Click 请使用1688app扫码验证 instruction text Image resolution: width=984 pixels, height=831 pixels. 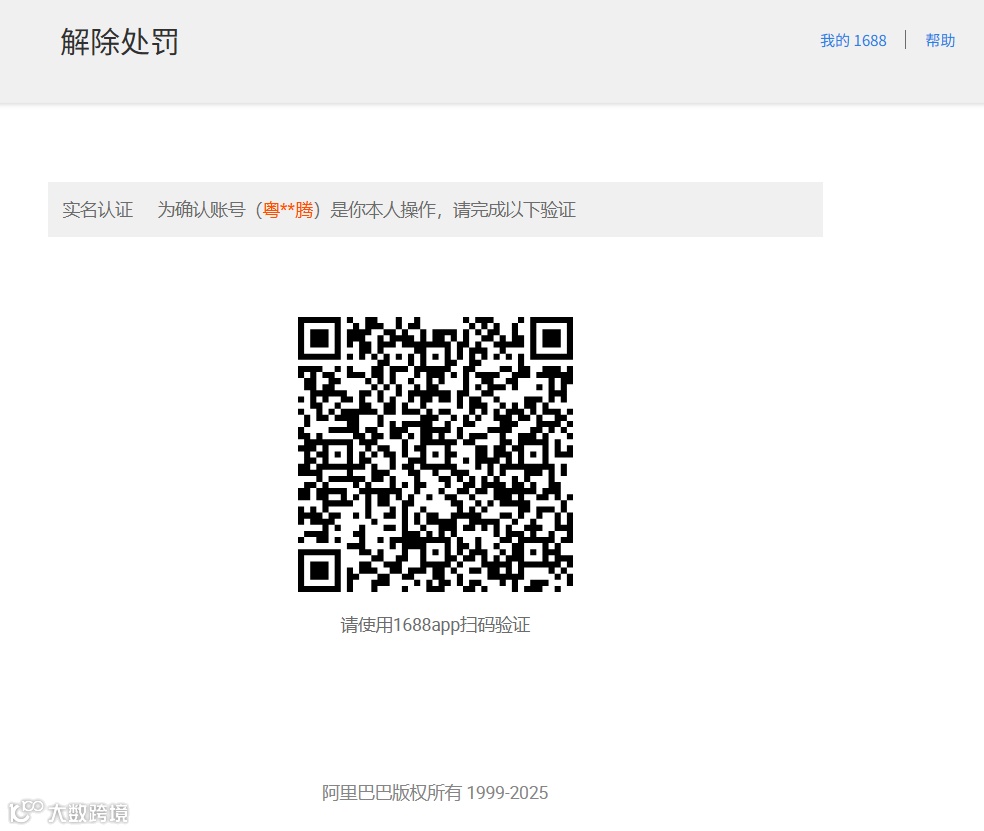[x=435, y=625]
